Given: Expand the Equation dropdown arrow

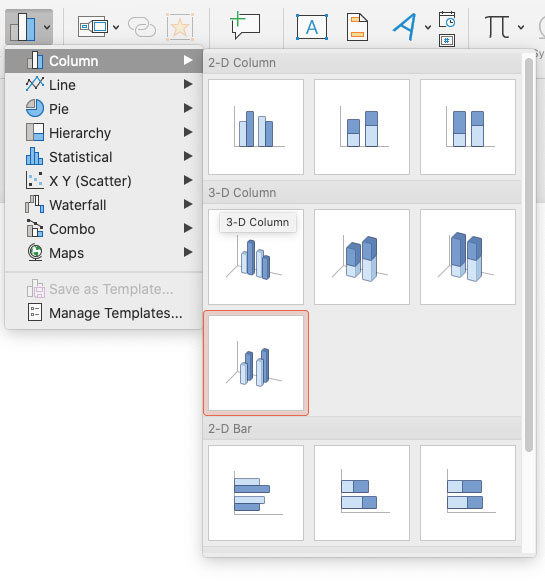Looking at the screenshot, I should coord(521,27).
